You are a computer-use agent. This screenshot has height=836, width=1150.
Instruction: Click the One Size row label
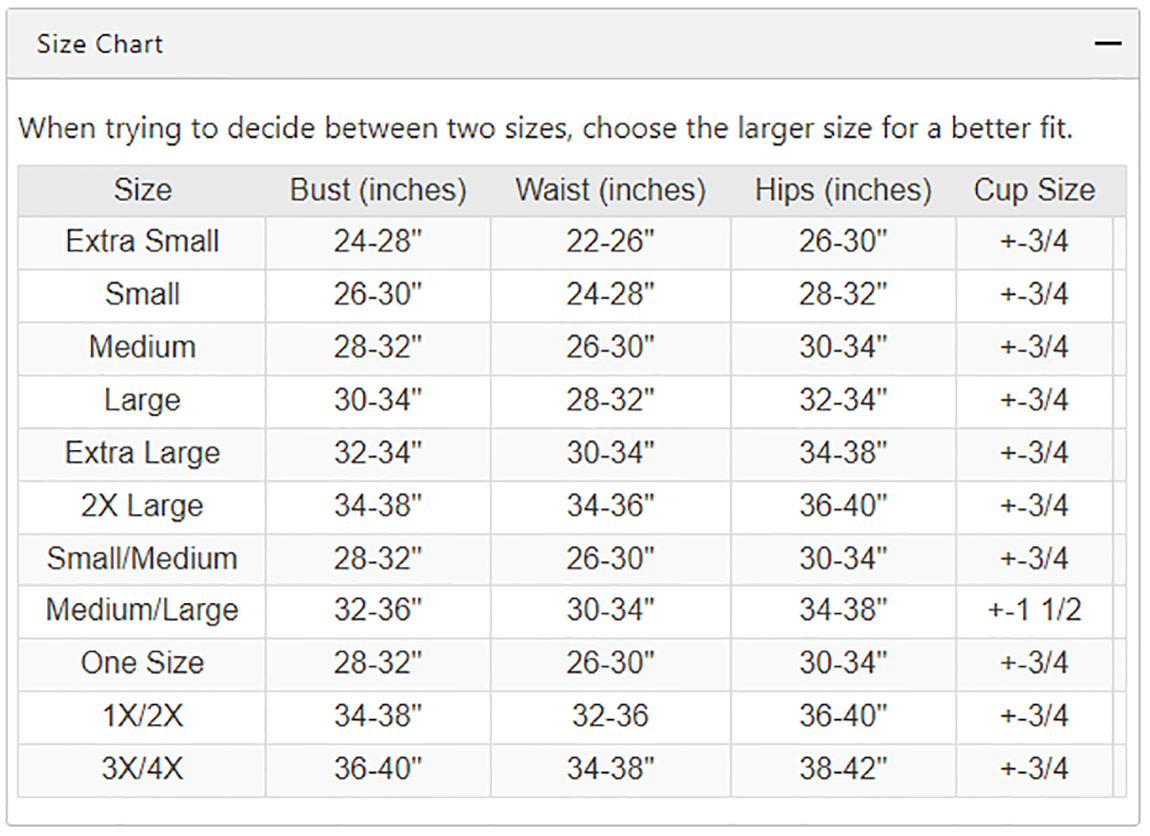(142, 663)
